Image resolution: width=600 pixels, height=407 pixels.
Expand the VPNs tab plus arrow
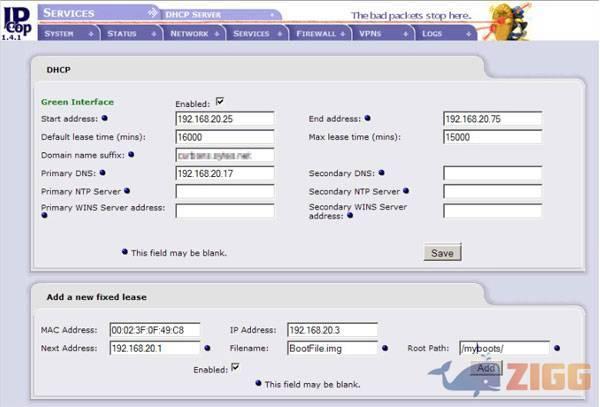point(406,34)
